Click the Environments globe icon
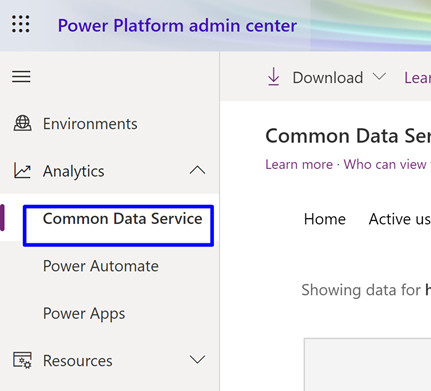This screenshot has height=391, width=431. (x=22, y=123)
